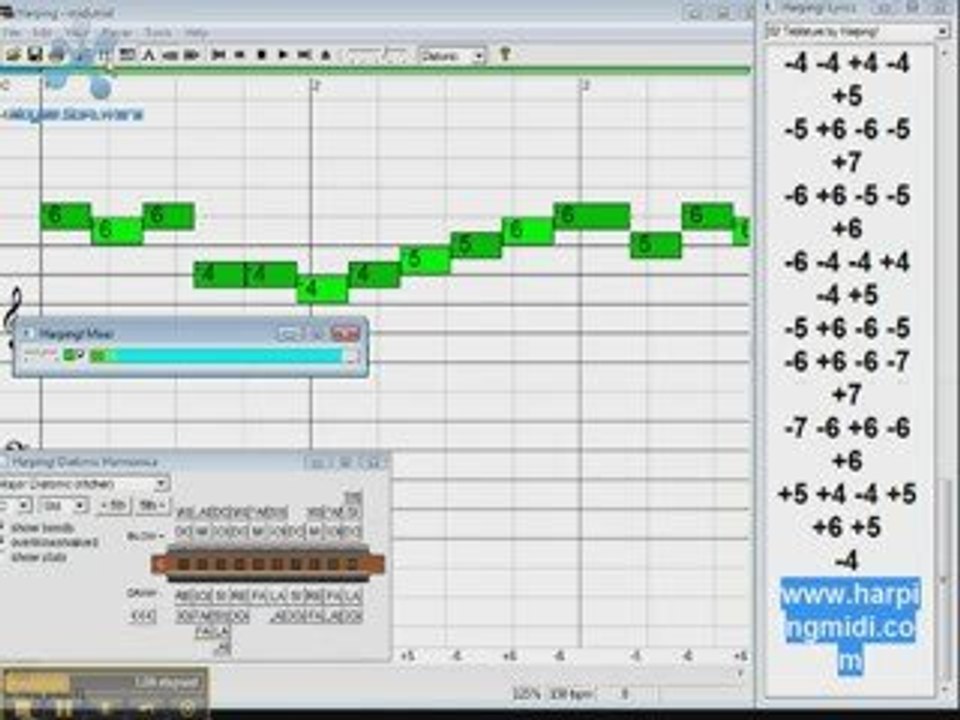This screenshot has width=960, height=720.
Task: Open the Std dropdown in harmonica panel
Action: click(x=64, y=506)
